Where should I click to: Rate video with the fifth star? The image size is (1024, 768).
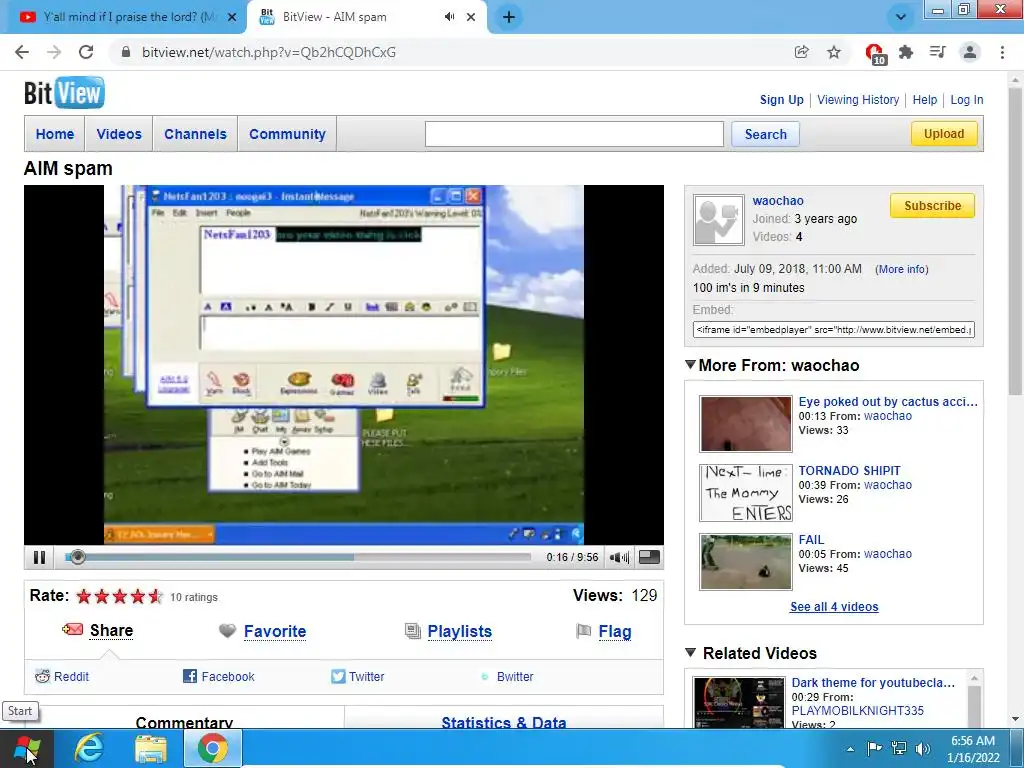pos(155,596)
